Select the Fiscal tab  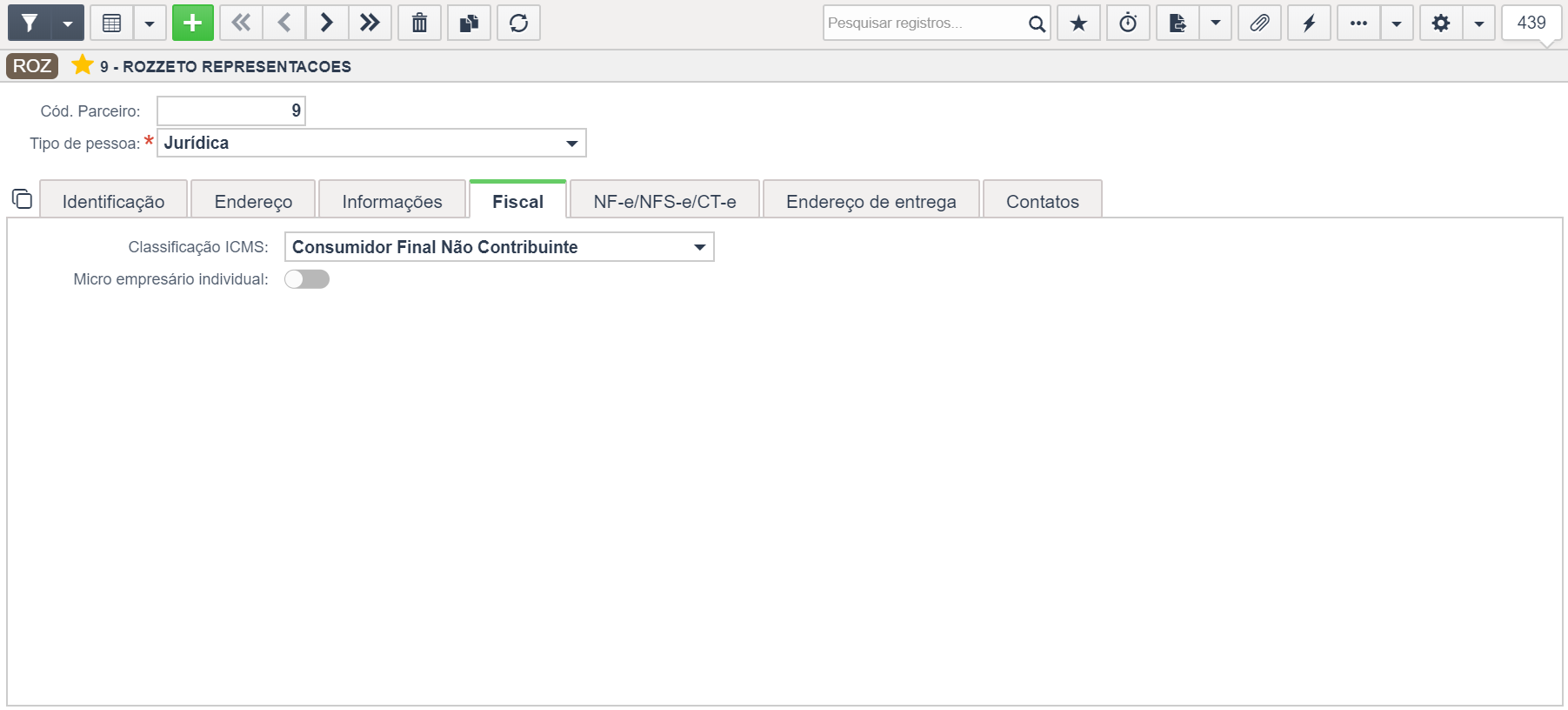(518, 201)
